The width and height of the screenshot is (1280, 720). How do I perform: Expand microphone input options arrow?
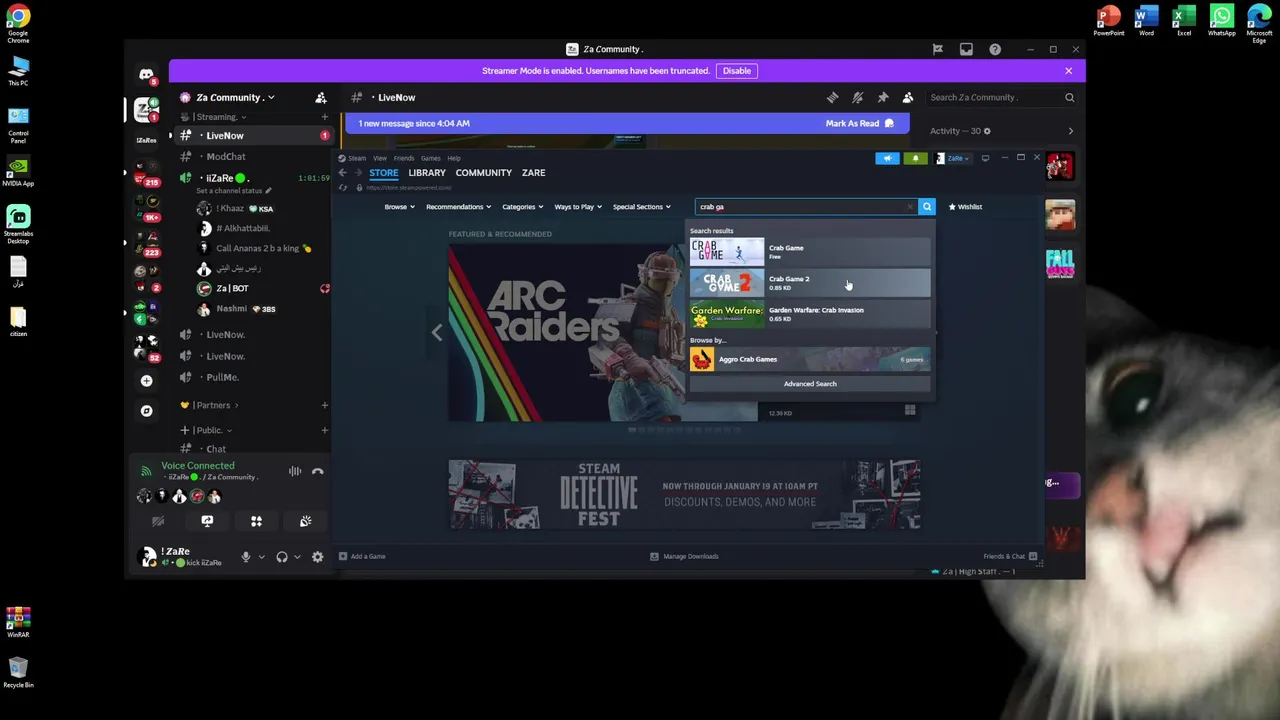click(x=262, y=557)
